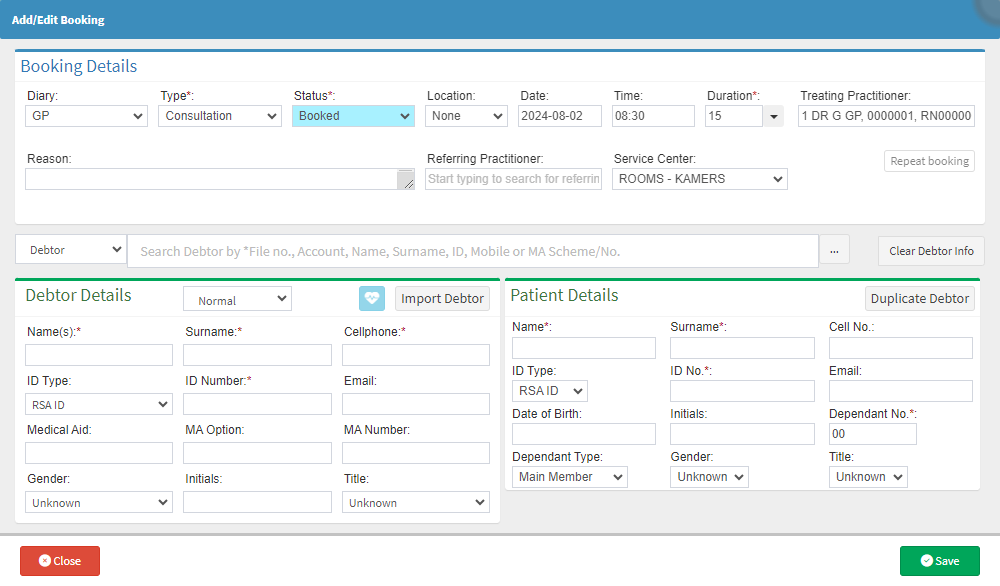The image size is (1000, 586).
Task: Click the Repeat booking button
Action: point(929,161)
